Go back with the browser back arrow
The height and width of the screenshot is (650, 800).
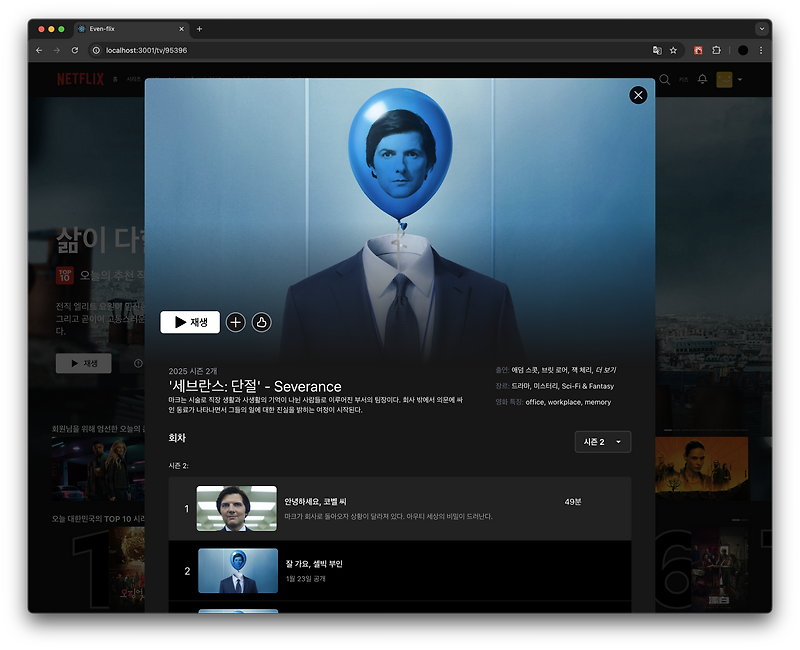point(39,50)
